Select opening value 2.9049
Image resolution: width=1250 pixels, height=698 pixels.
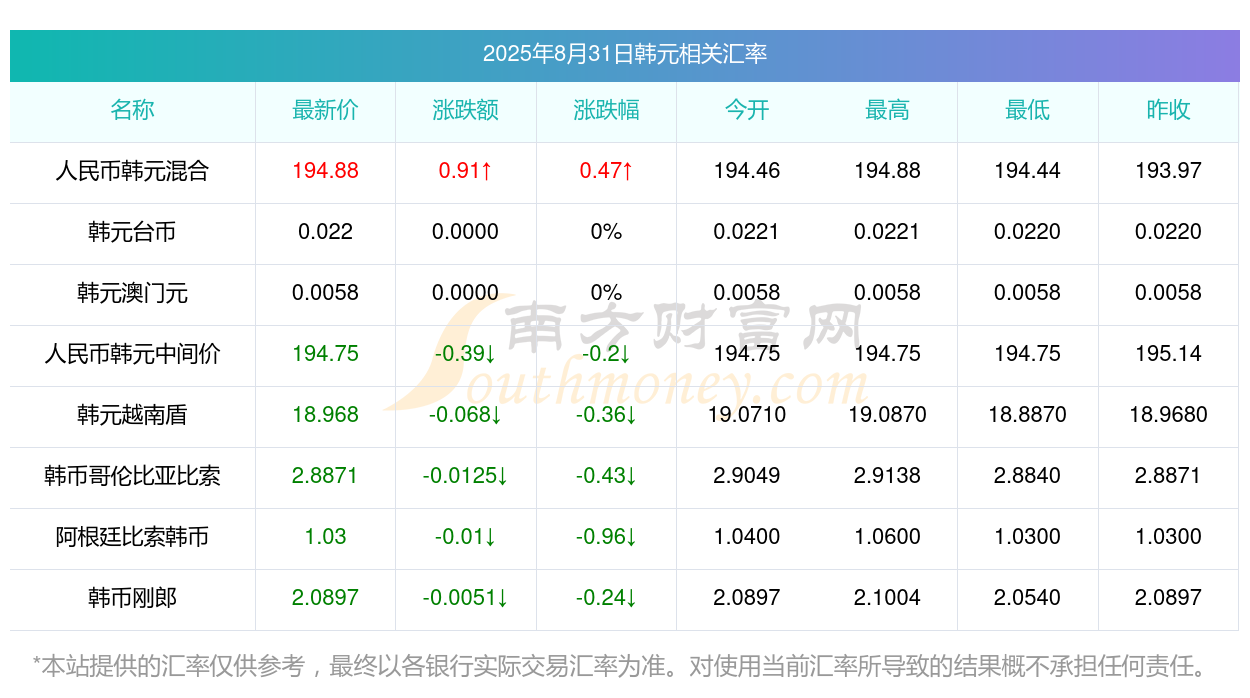point(747,476)
